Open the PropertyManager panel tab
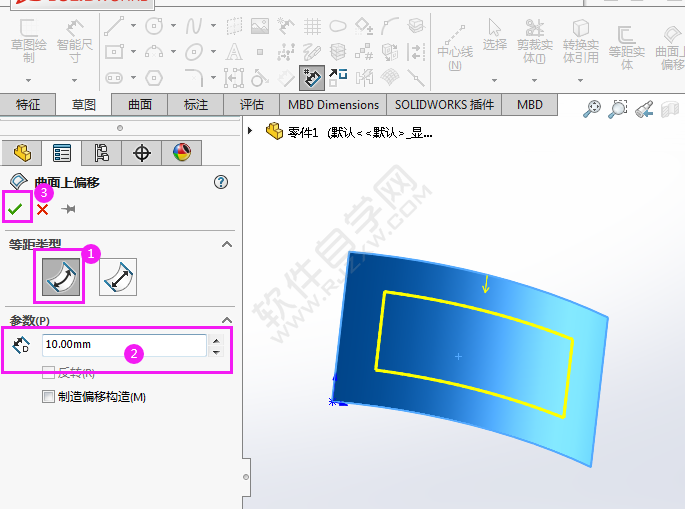The height and width of the screenshot is (509, 685). 62,153
